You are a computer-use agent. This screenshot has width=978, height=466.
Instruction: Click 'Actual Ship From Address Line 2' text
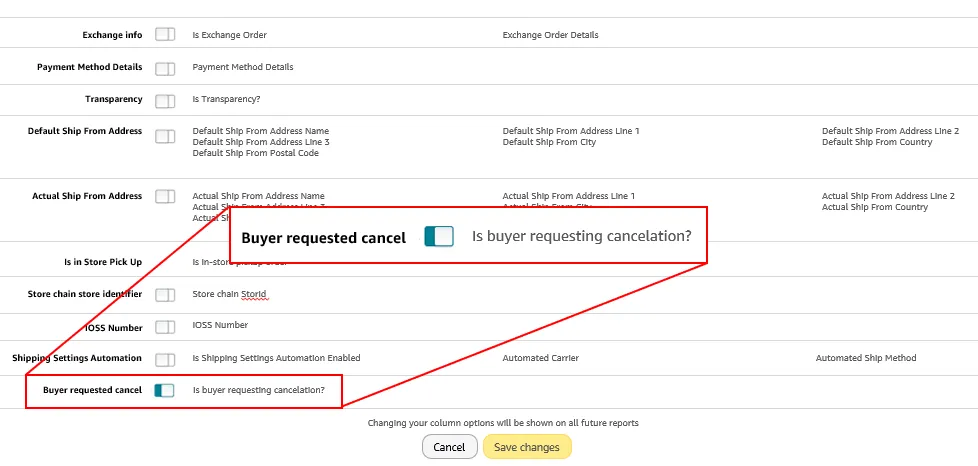pyautogui.click(x=888, y=196)
